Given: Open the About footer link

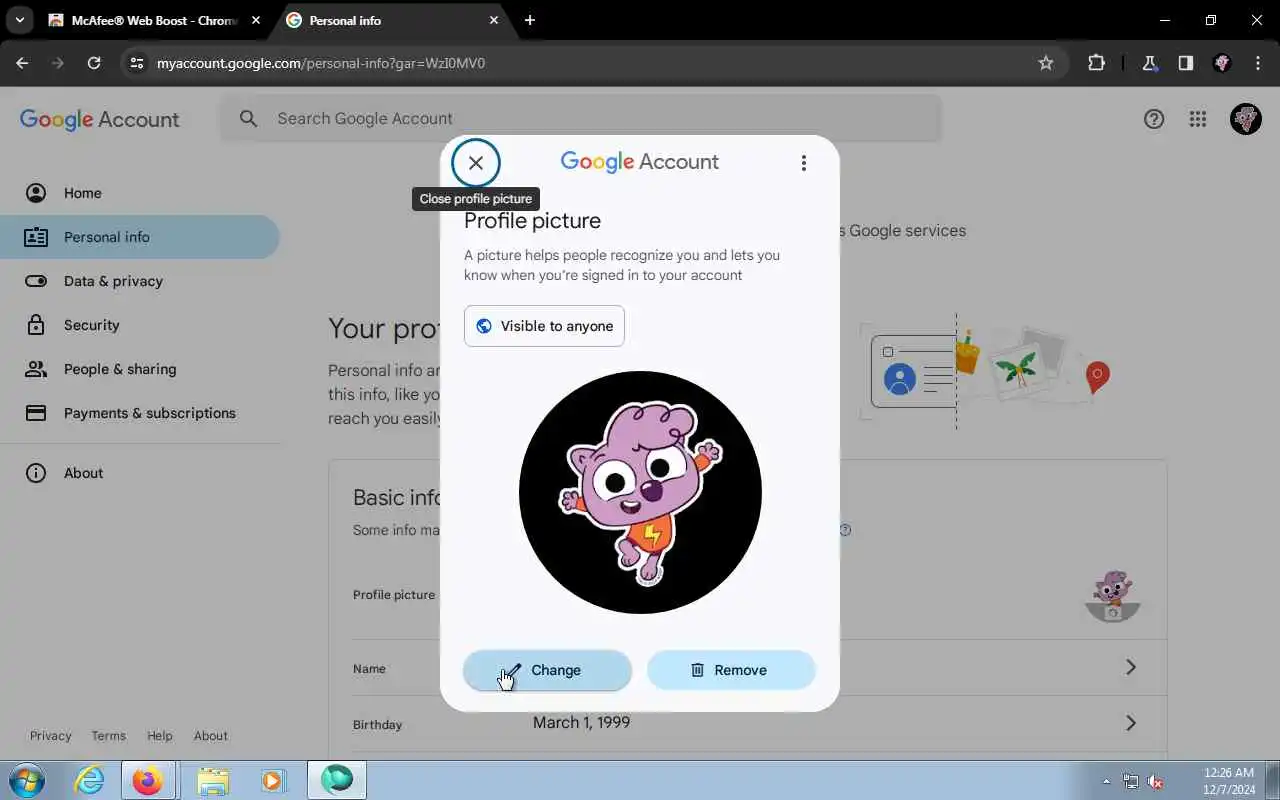Looking at the screenshot, I should point(210,736).
